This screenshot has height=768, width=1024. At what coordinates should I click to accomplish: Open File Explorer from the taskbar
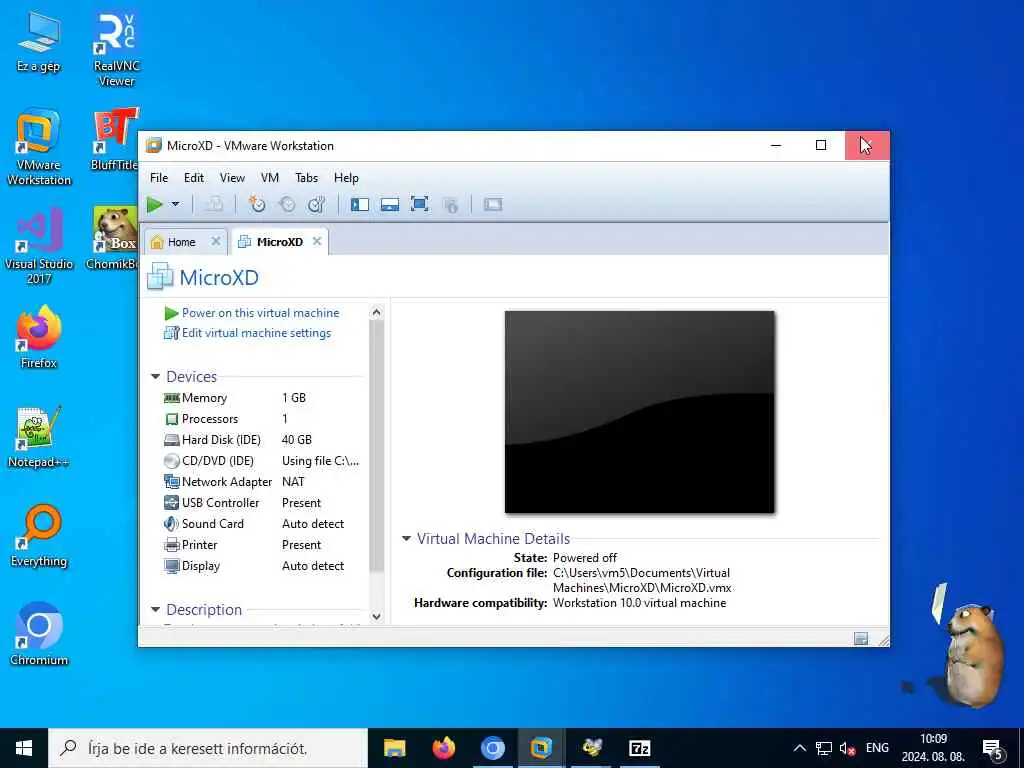[394, 748]
